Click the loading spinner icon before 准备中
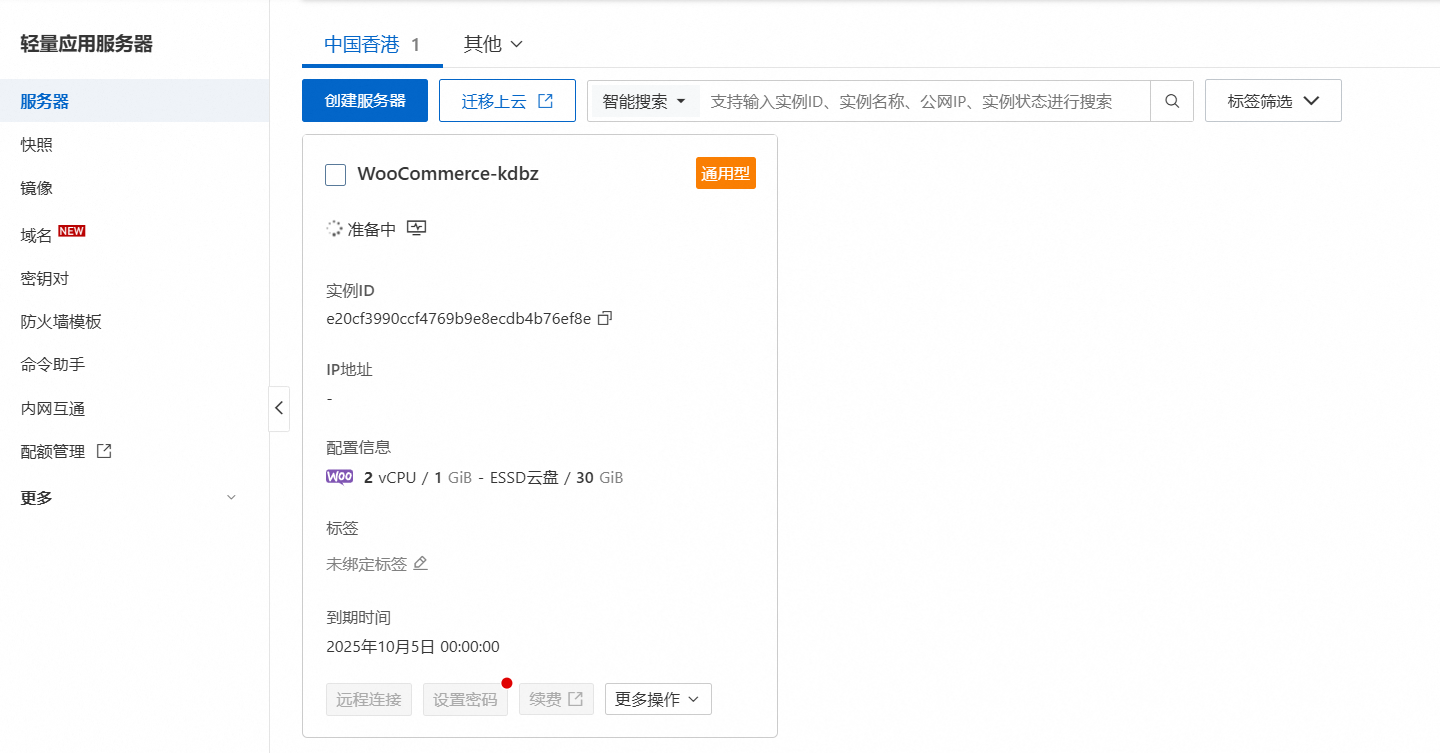Viewport: 1440px width, 753px height. tap(335, 229)
